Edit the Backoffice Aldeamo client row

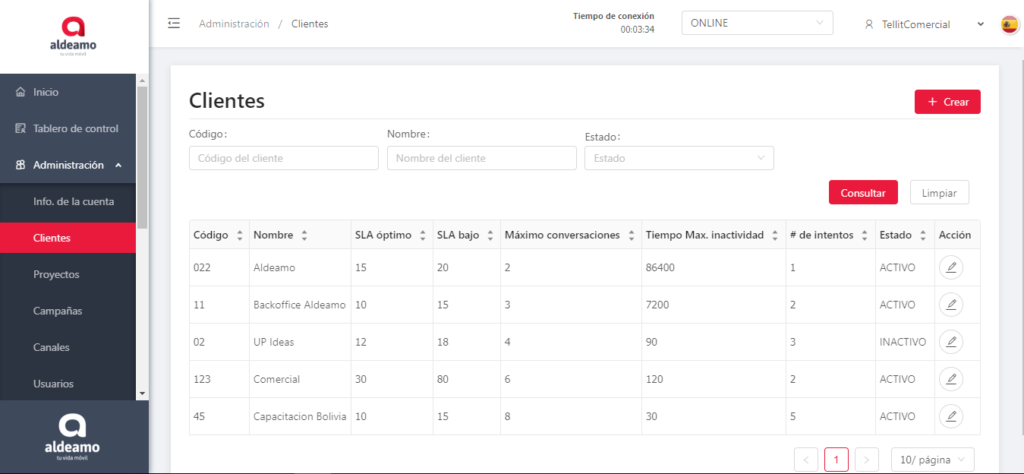click(951, 304)
